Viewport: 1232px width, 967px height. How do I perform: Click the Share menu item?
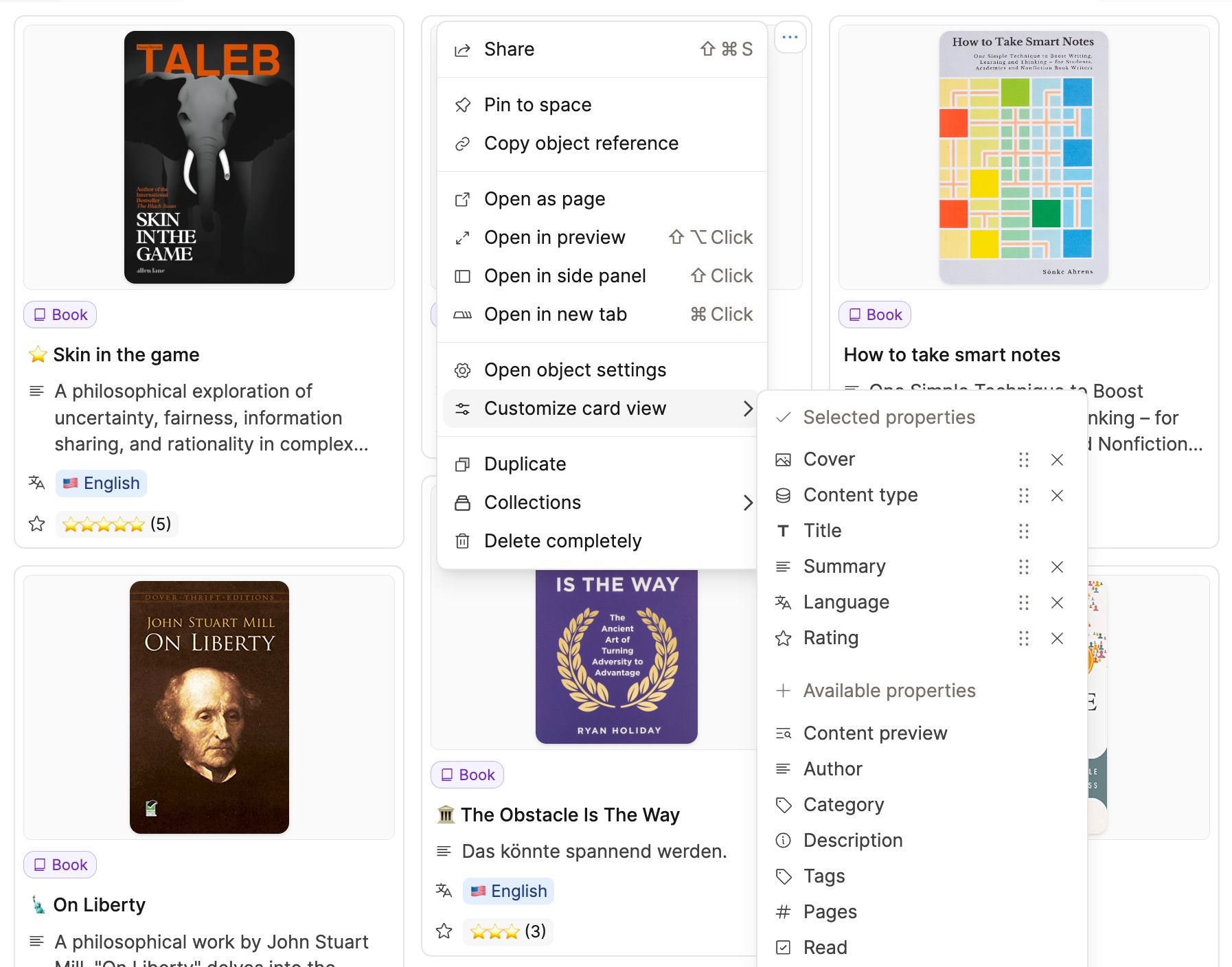509,49
